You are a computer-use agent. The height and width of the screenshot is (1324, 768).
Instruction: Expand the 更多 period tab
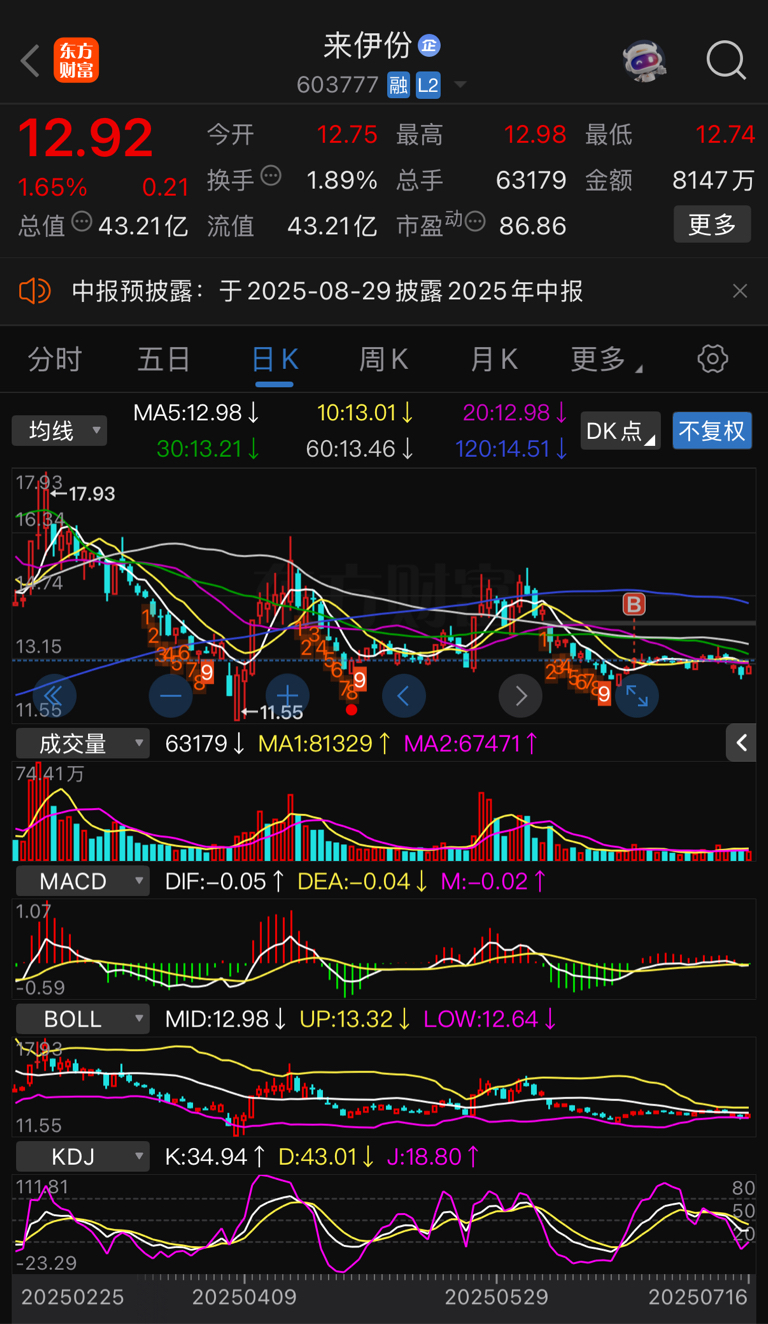606,359
